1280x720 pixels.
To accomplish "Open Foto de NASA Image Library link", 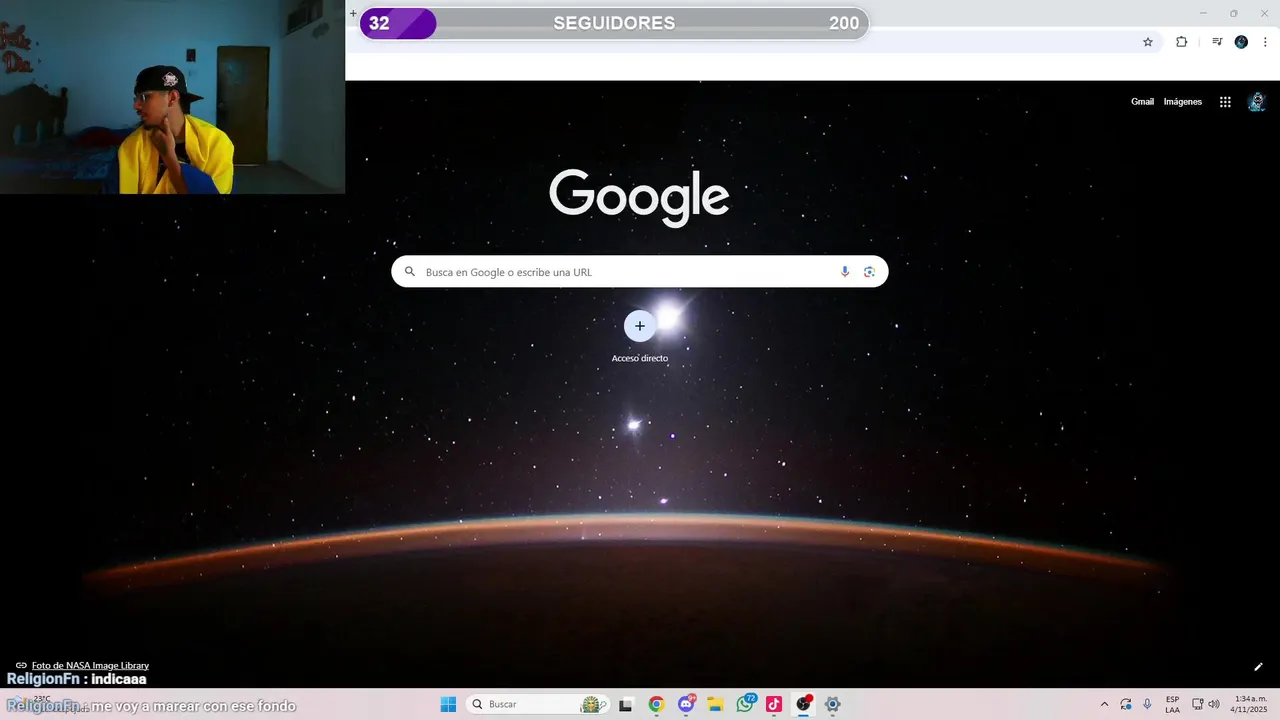I will [x=90, y=665].
